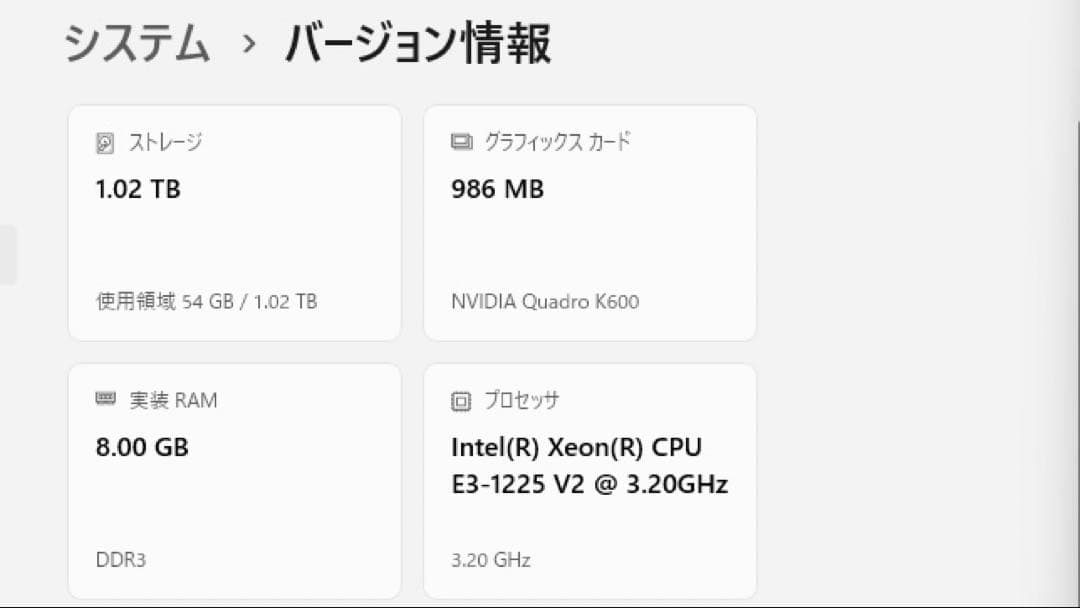
Task: Select the 986 MB graphics memory value
Action: click(x=495, y=189)
